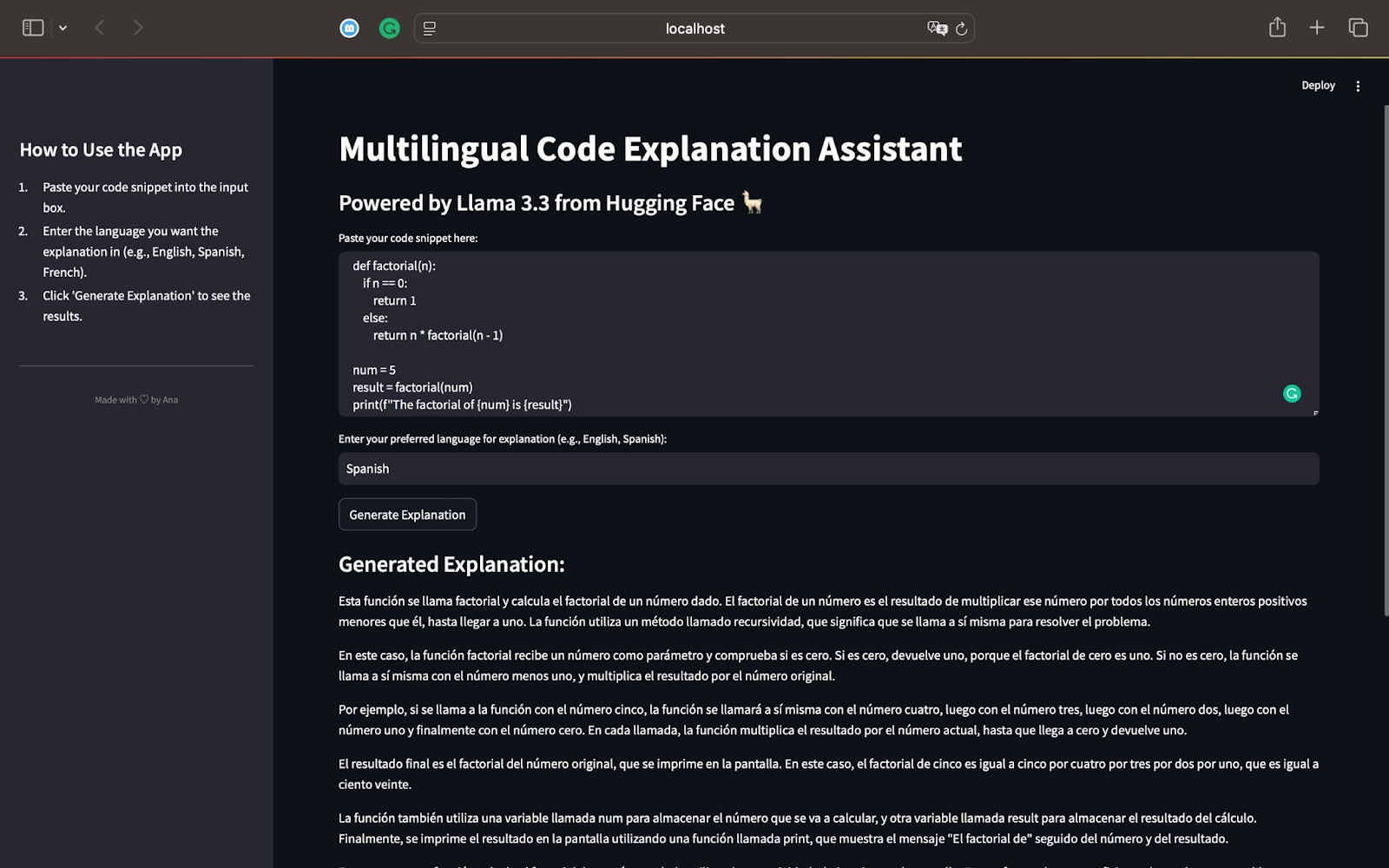
Task: Click the back navigation arrow
Action: coord(99,27)
